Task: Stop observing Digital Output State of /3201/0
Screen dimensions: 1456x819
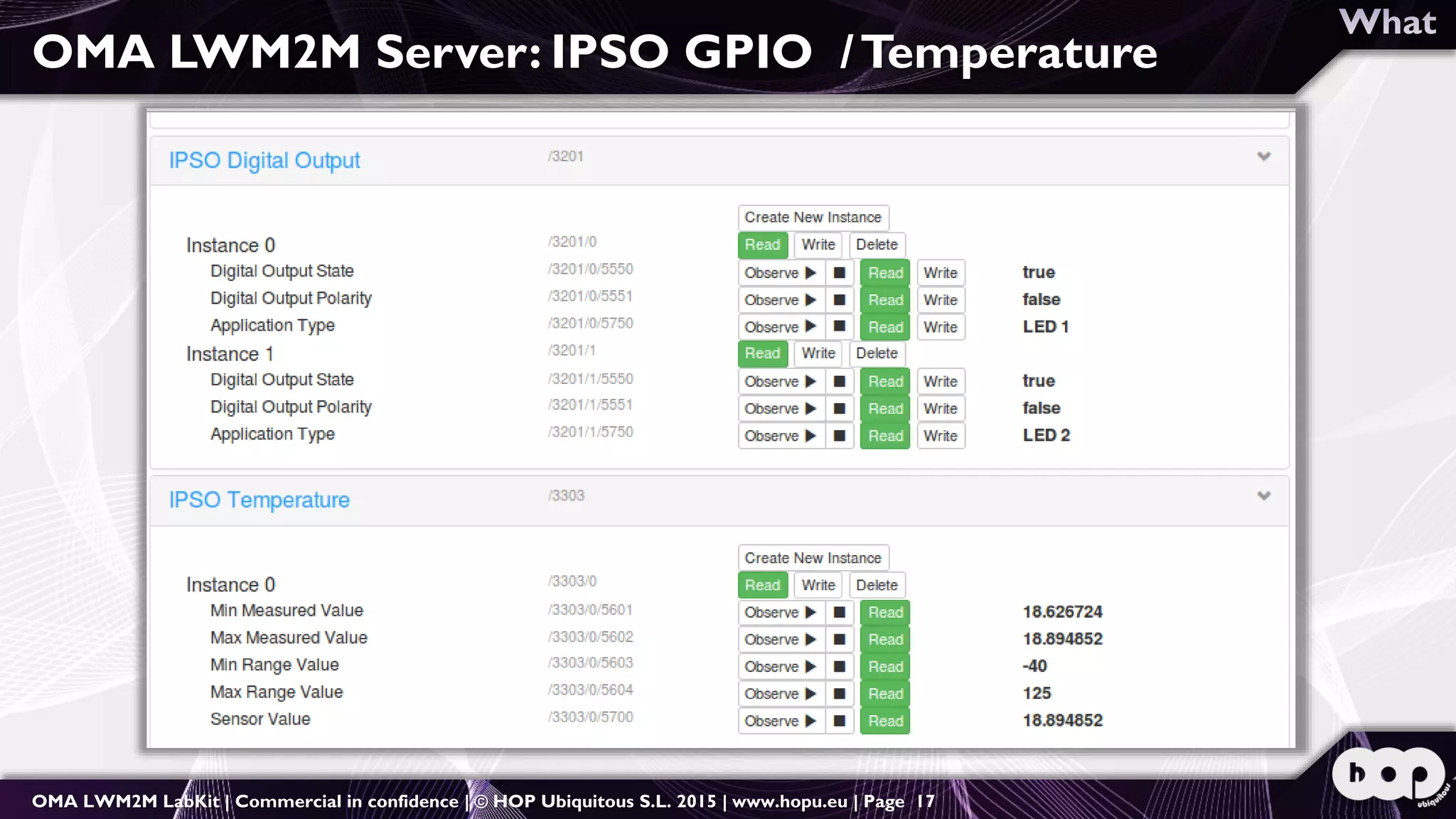Action: [x=840, y=273]
